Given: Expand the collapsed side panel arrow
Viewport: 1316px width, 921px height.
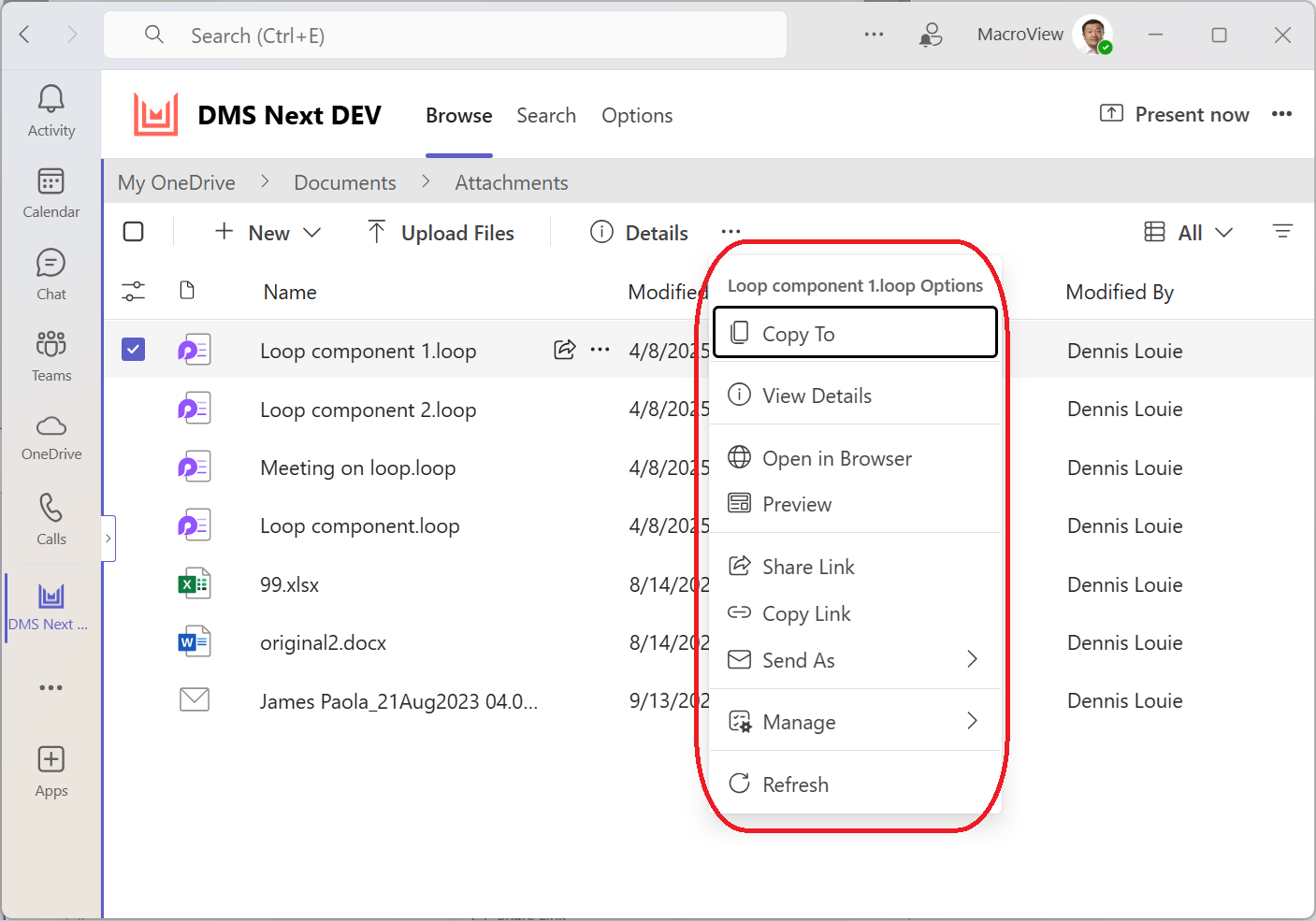Looking at the screenshot, I should coord(108,539).
